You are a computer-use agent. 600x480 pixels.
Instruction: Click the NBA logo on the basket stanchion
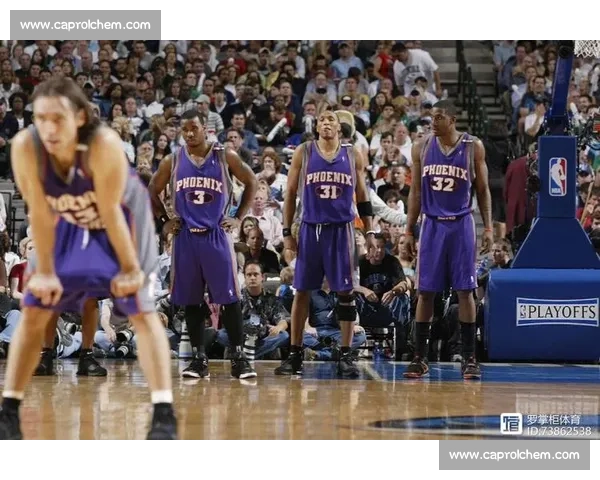[x=557, y=177]
